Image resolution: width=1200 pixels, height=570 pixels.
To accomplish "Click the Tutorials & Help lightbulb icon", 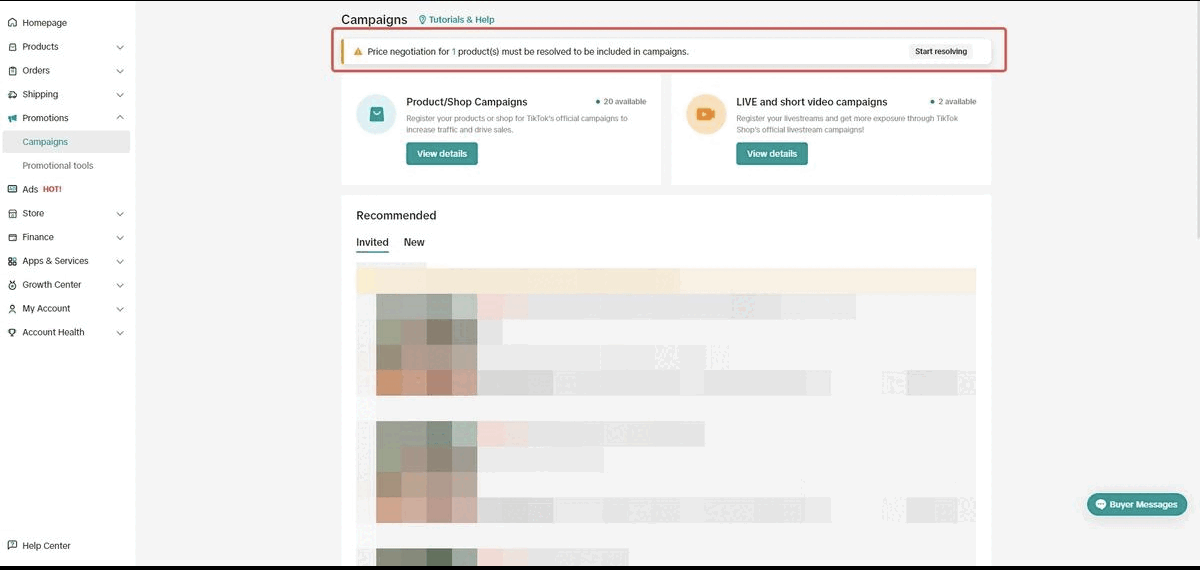I will pyautogui.click(x=422, y=20).
